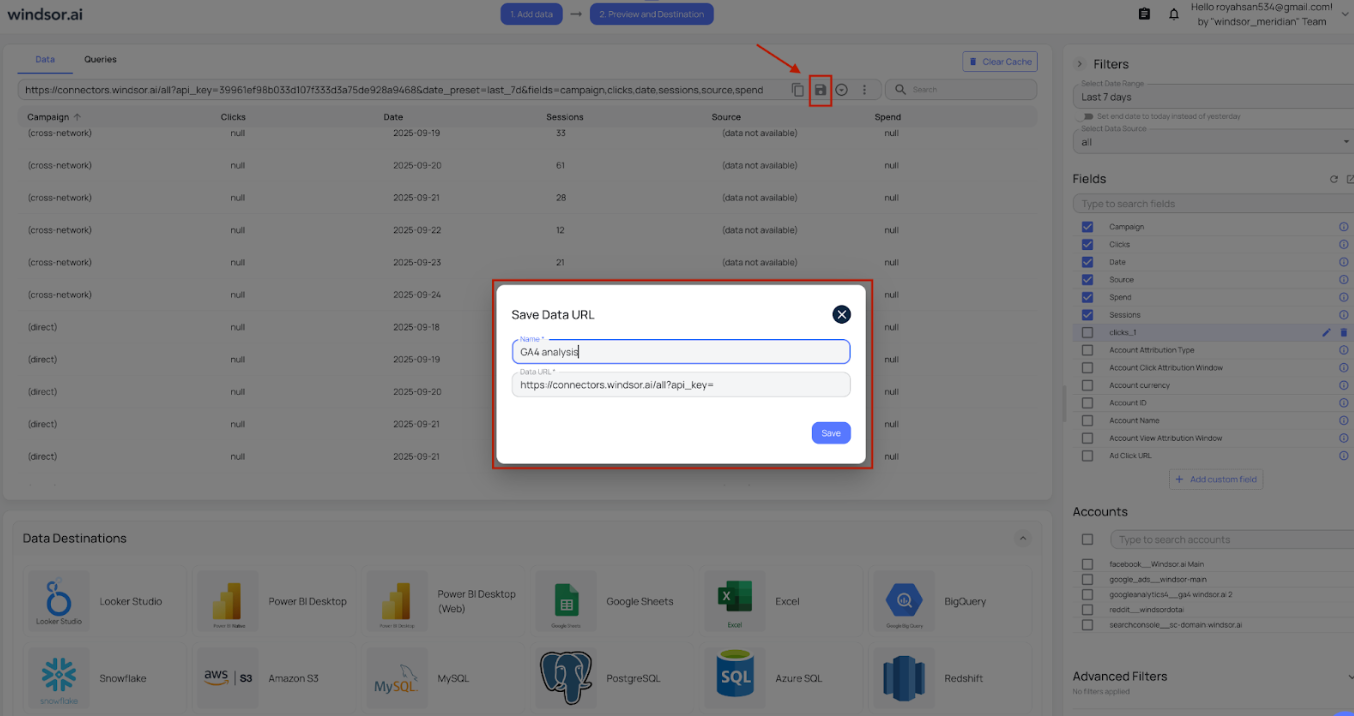Image resolution: width=1354 pixels, height=716 pixels.
Task: Switch to the Queries tab
Action: (101, 60)
